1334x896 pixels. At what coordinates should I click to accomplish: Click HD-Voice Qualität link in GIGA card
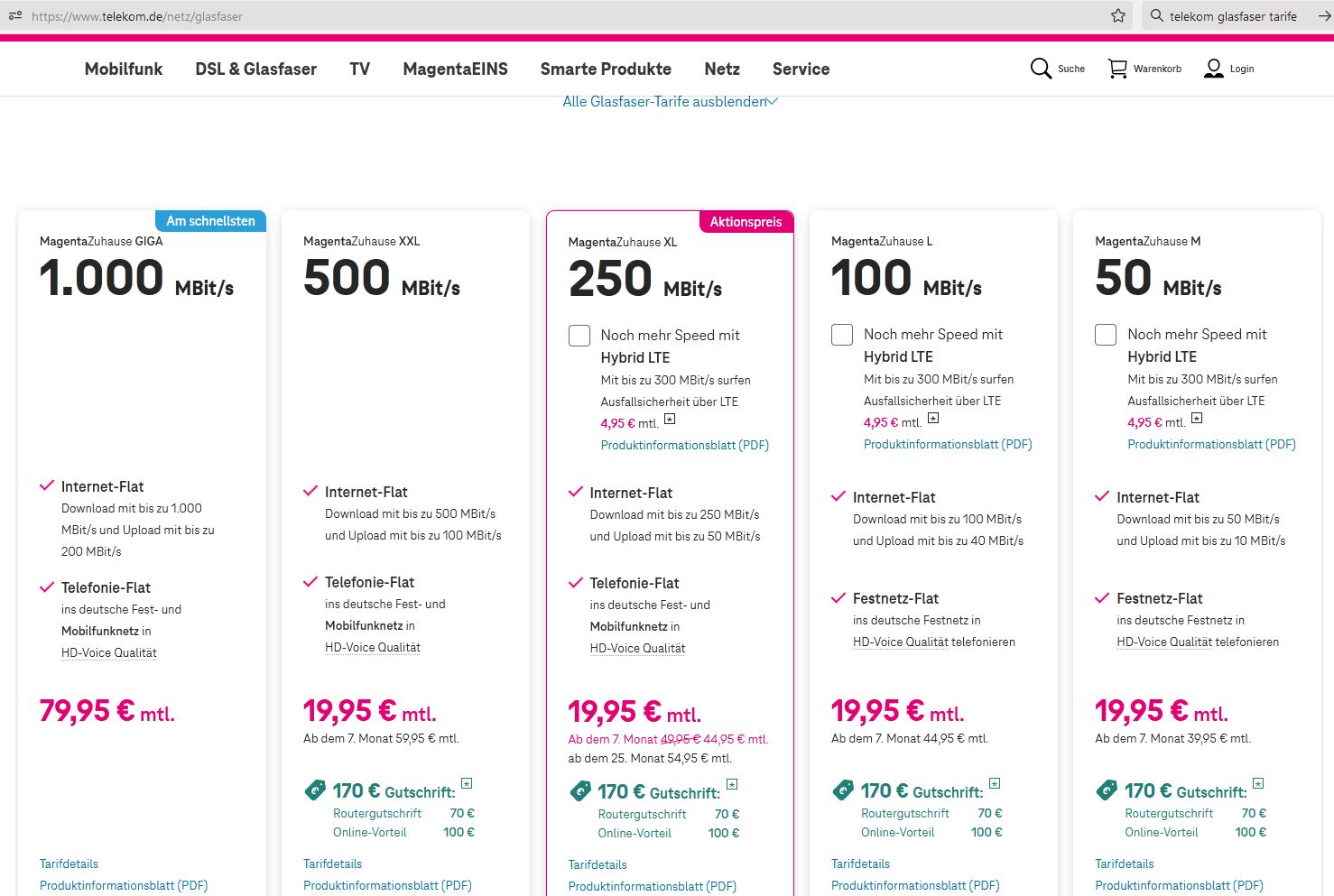(109, 652)
